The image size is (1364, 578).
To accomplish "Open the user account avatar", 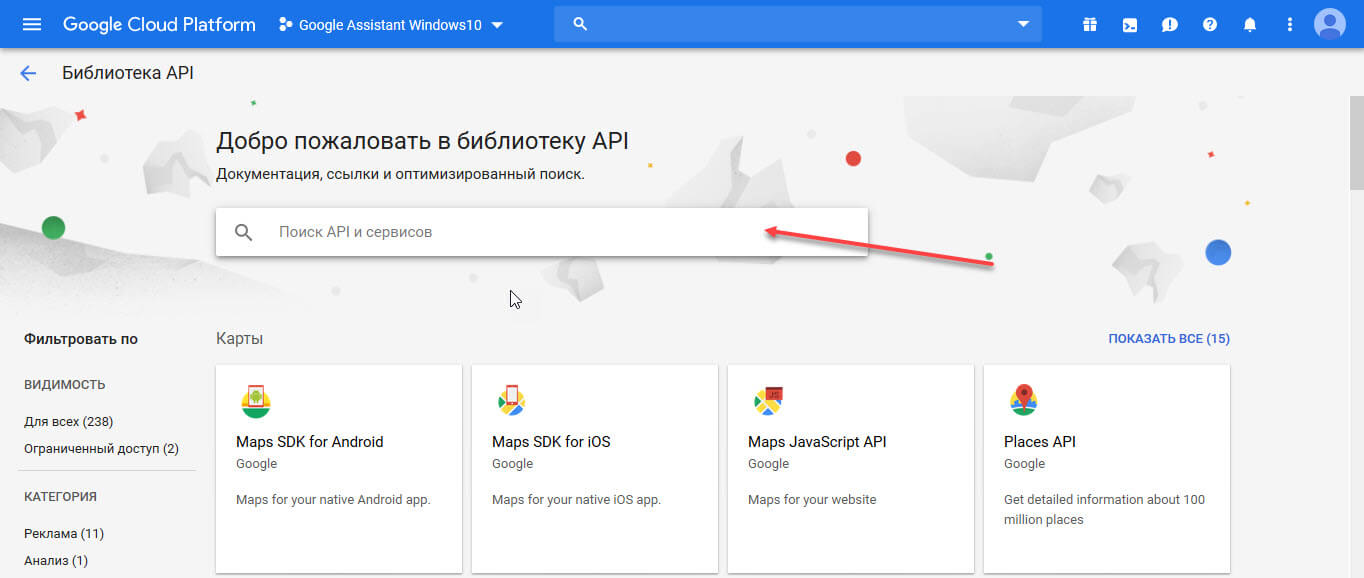I will (x=1330, y=24).
